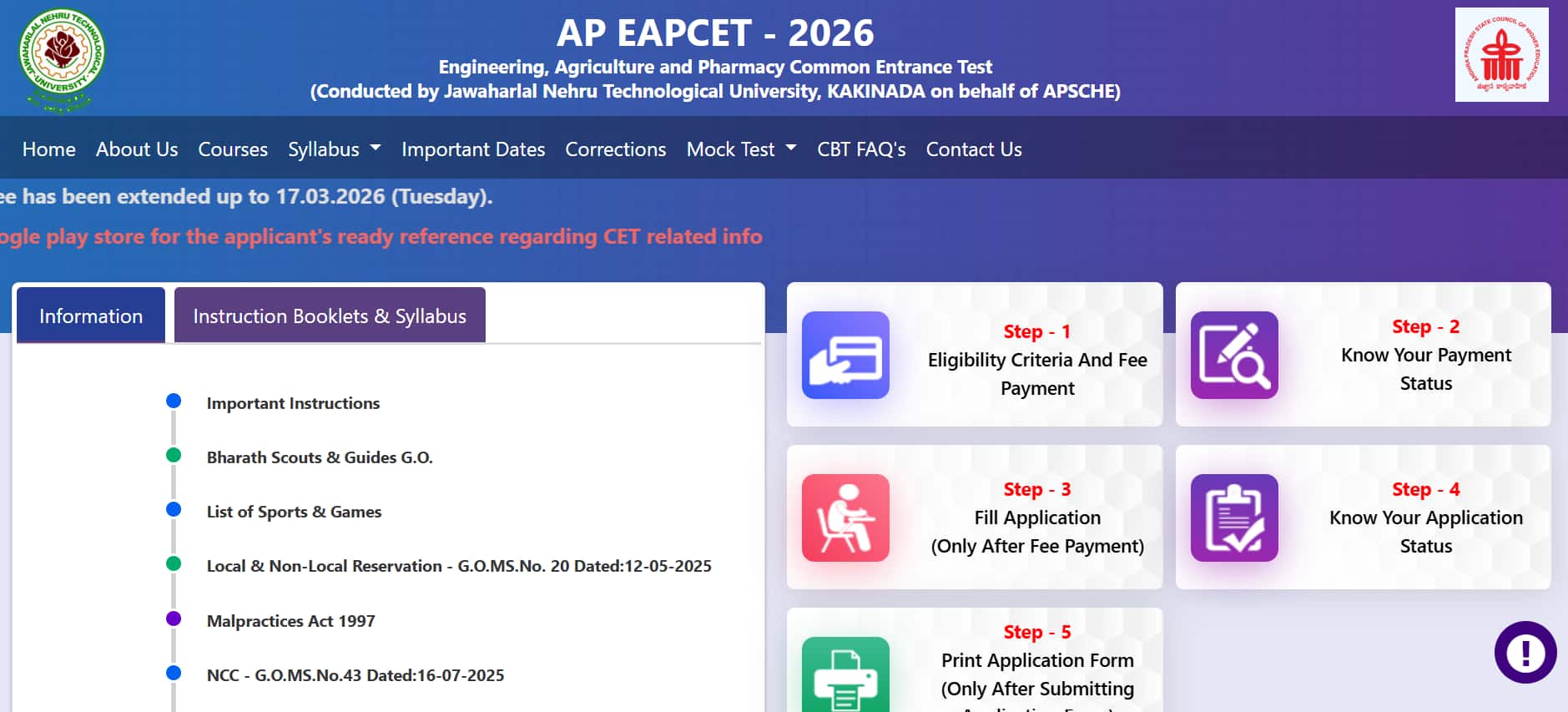This screenshot has width=1568, height=712.
Task: Open NCC G.O.MS.No.43 Dated:16-07-2025 link
Action: [x=355, y=675]
